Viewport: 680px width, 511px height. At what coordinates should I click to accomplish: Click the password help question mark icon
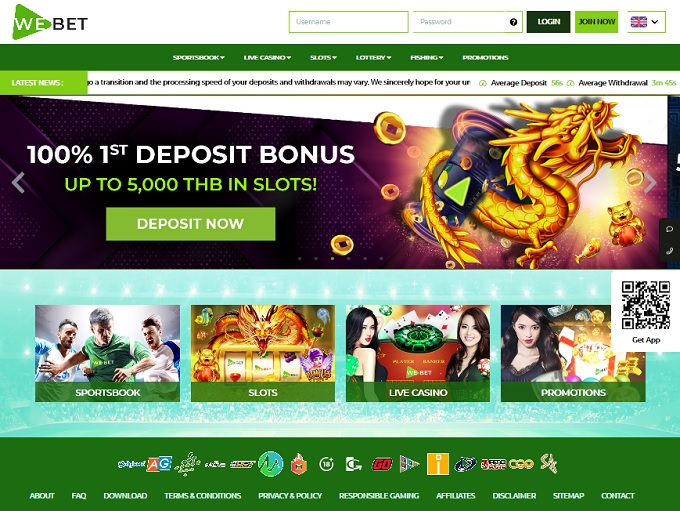point(513,22)
